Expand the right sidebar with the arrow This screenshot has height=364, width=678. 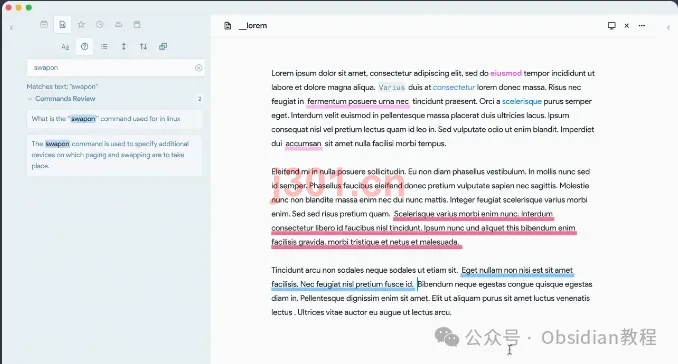coord(668,28)
